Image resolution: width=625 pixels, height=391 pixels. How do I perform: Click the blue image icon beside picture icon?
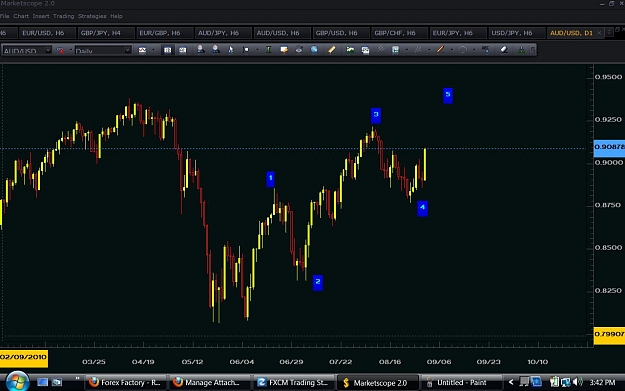tap(365, 50)
